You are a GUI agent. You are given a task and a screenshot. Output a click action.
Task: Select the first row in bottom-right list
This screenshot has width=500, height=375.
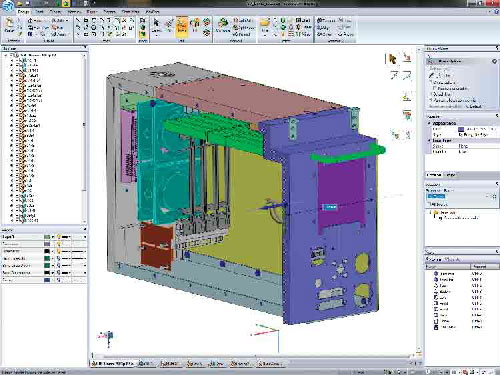[x=461, y=274]
